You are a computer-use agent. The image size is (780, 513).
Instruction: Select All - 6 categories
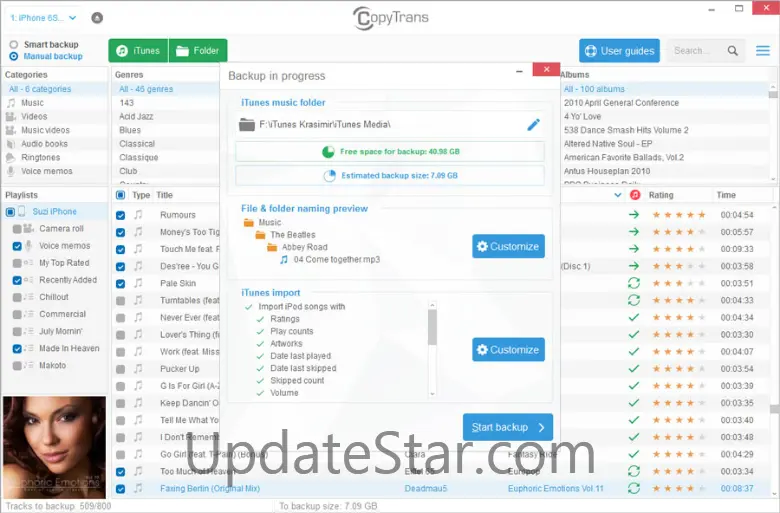[55, 89]
